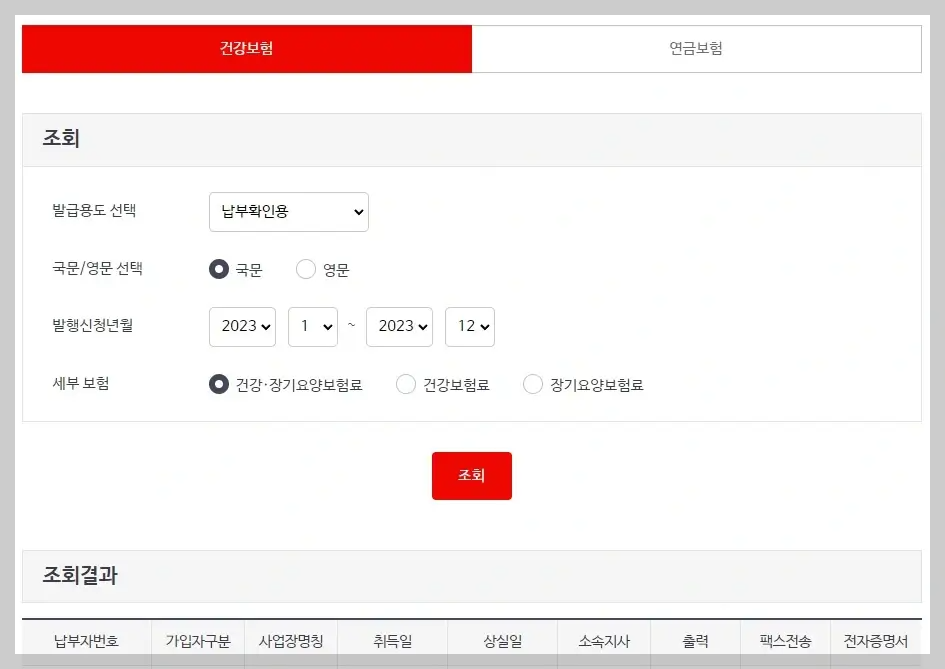Click the 사업장명칭 column header
Viewport: 945px width, 669px height.
291,641
